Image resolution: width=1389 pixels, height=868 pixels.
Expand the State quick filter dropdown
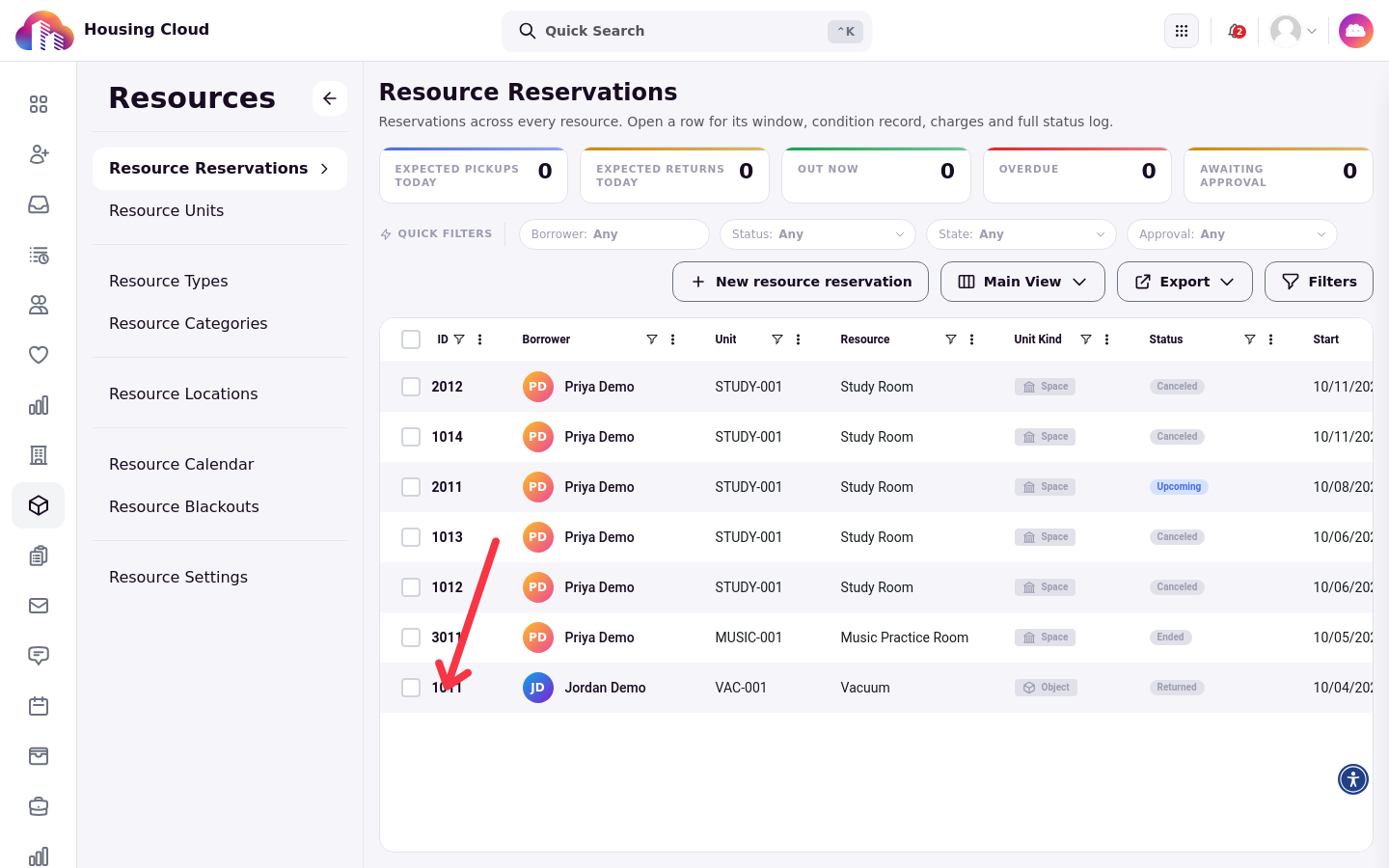pos(1021,234)
